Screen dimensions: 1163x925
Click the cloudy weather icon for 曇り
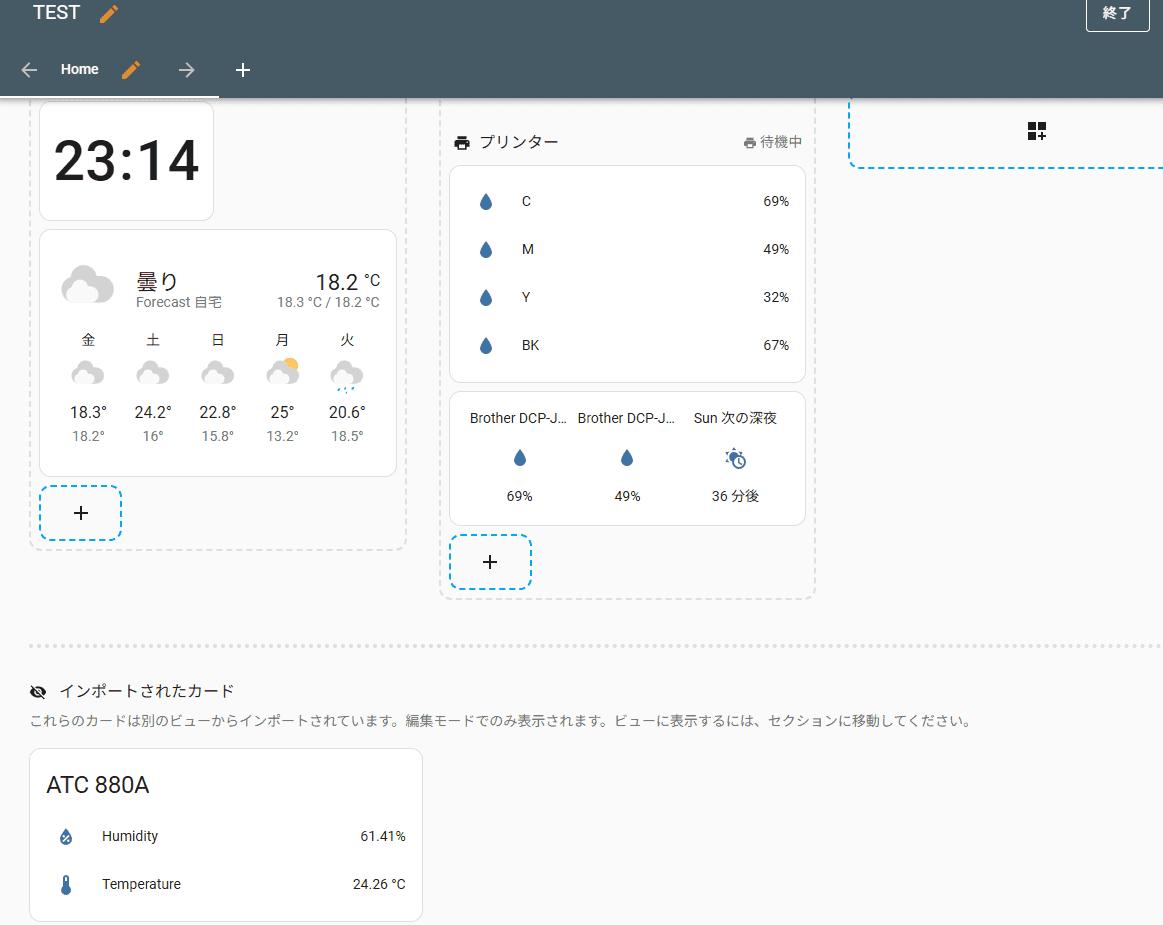point(88,285)
